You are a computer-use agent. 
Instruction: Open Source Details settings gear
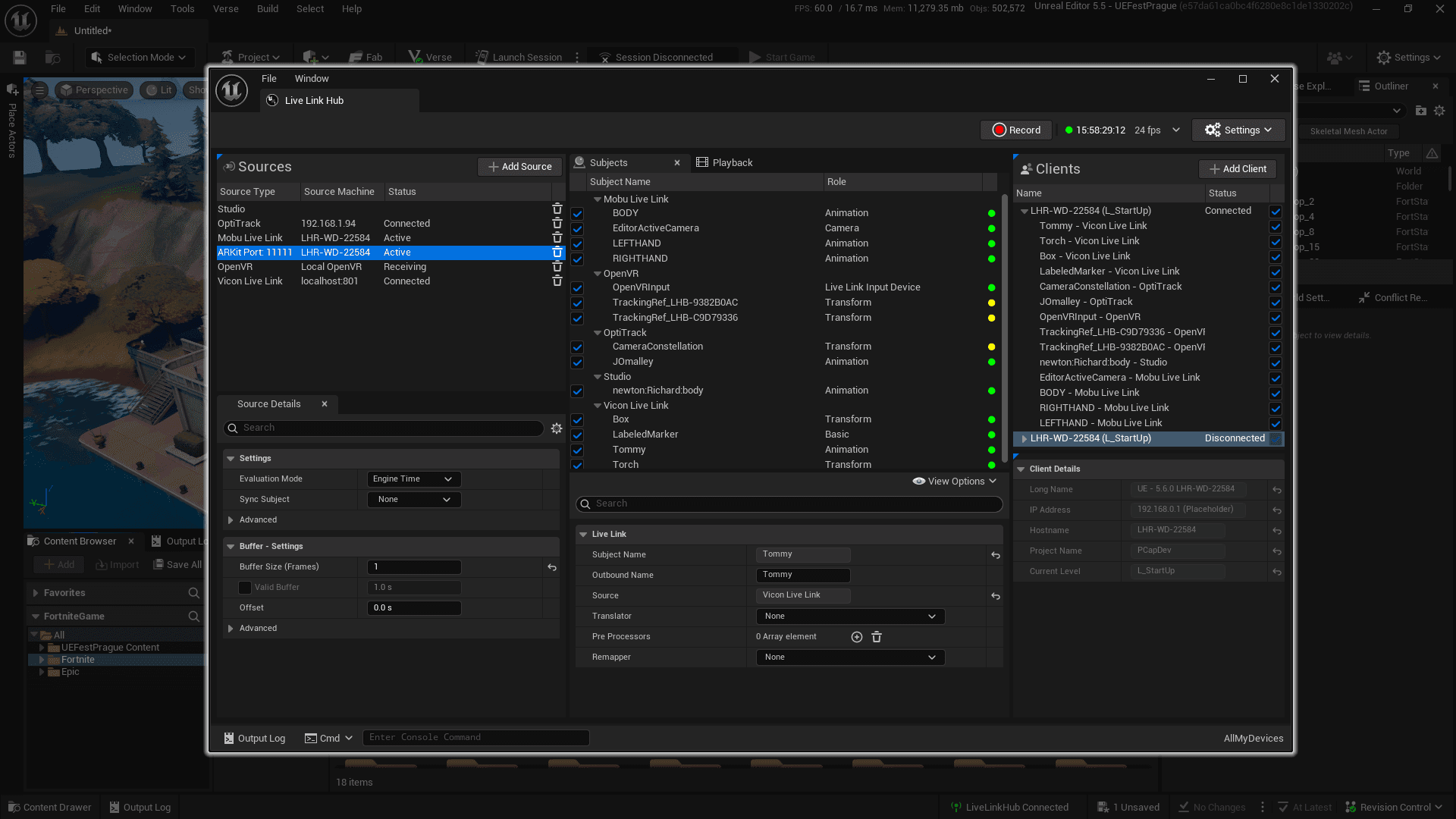[557, 428]
